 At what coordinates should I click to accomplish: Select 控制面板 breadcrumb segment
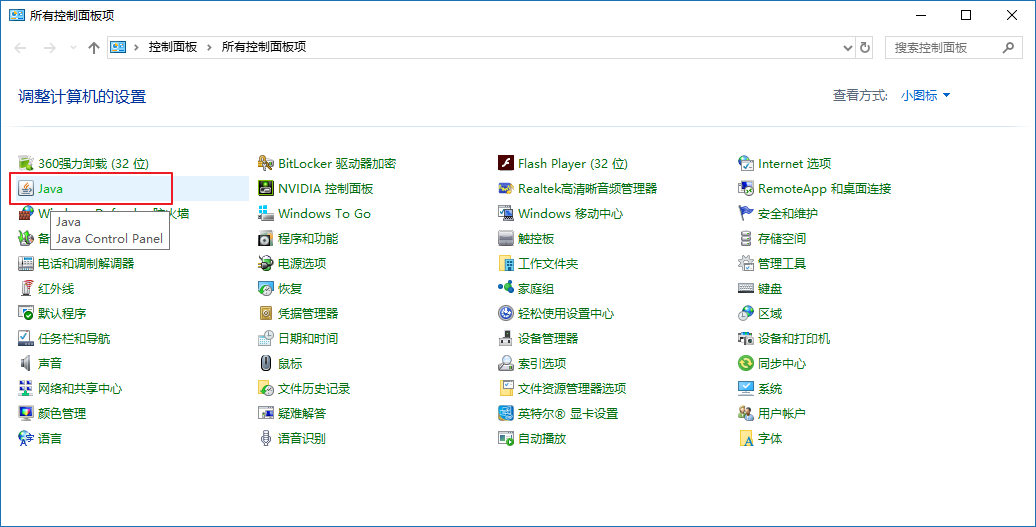(173, 47)
